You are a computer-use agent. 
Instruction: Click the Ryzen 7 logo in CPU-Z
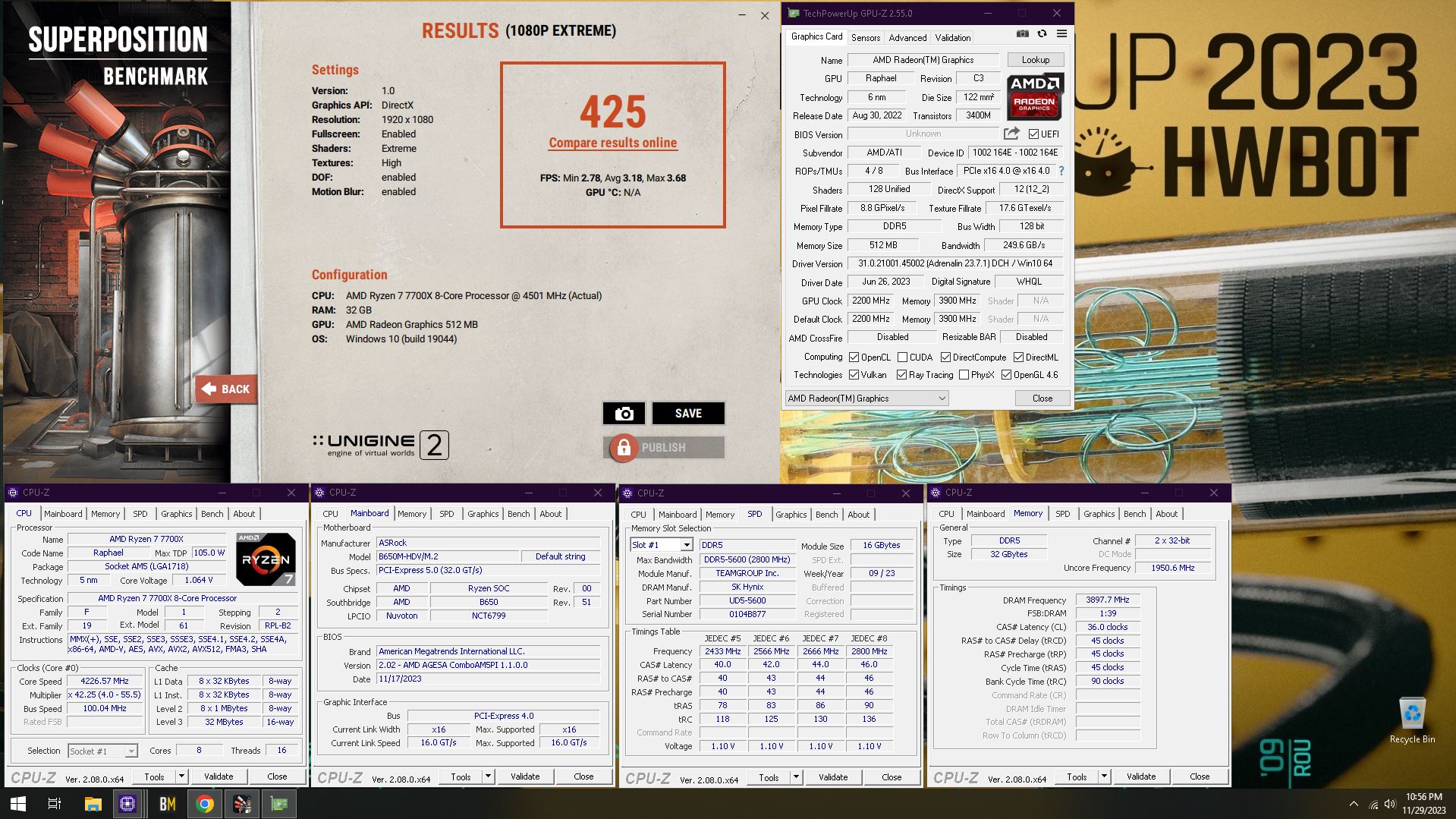tap(266, 559)
